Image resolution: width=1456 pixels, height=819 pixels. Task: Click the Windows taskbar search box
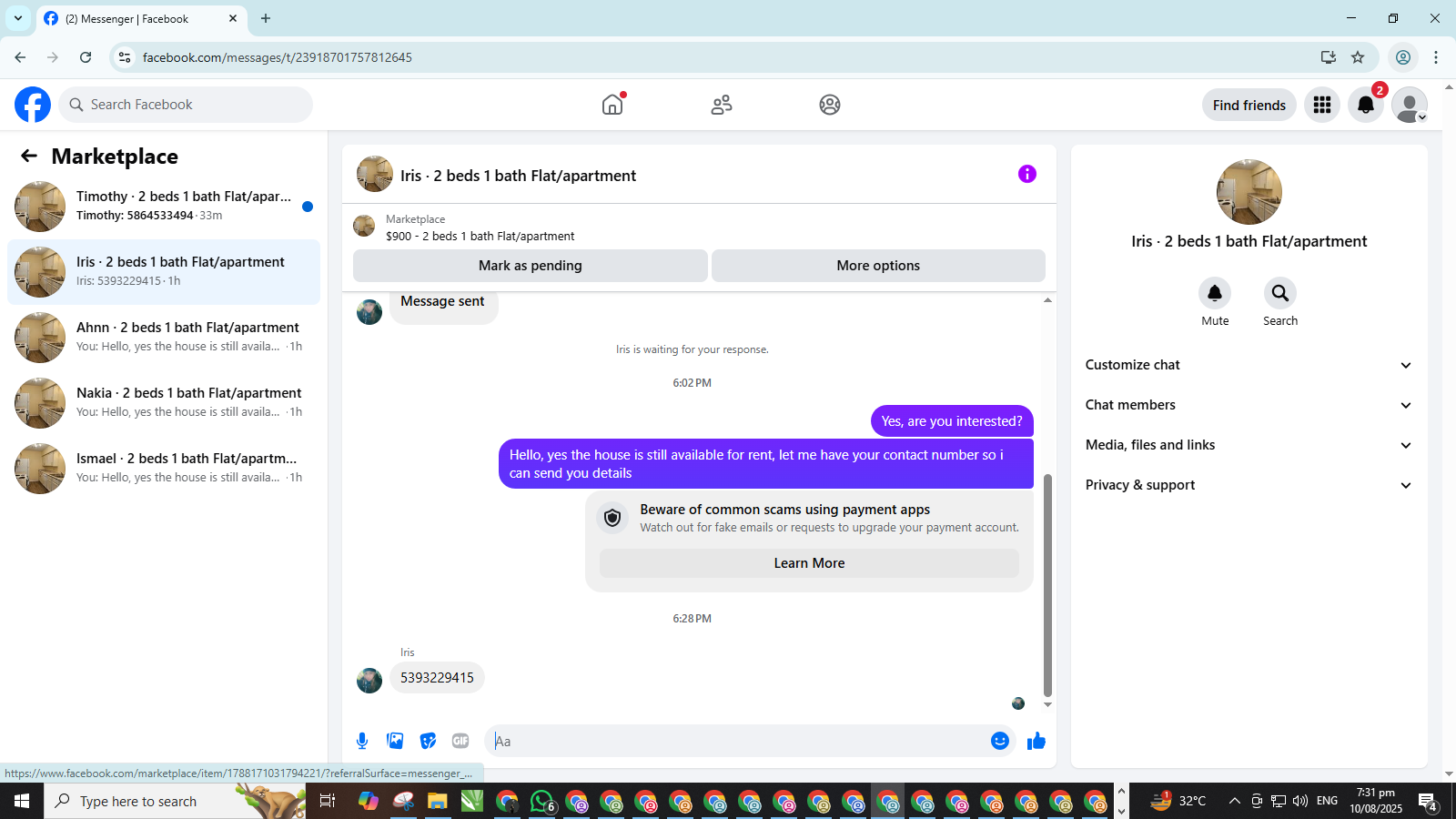pyautogui.click(x=175, y=802)
